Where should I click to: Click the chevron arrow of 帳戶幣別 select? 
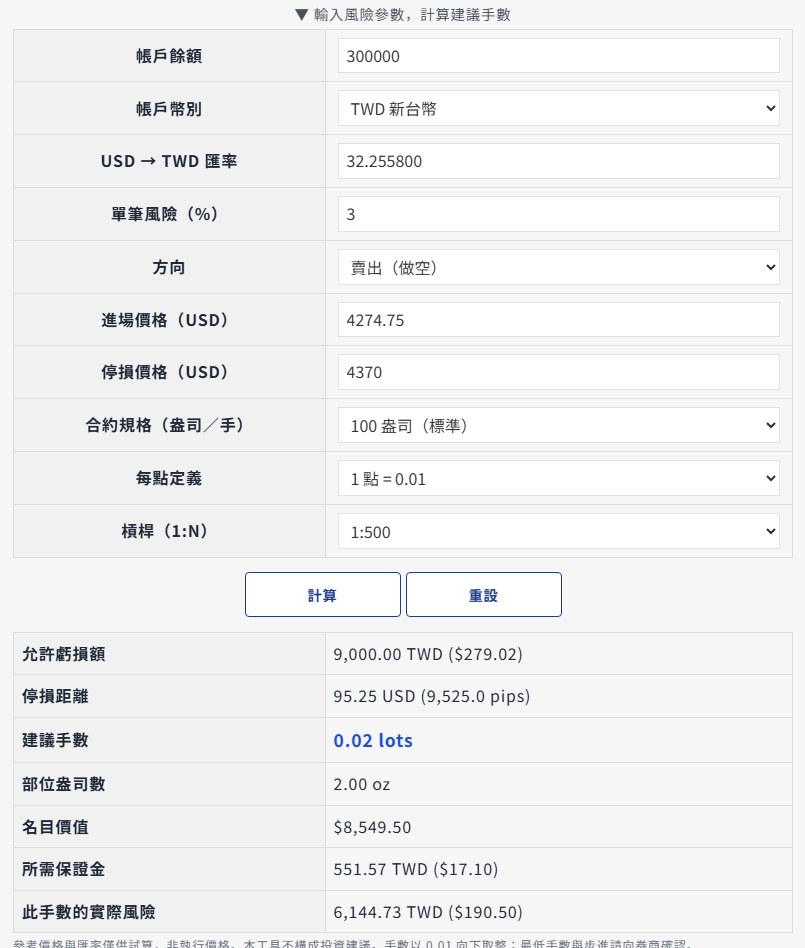click(x=771, y=108)
